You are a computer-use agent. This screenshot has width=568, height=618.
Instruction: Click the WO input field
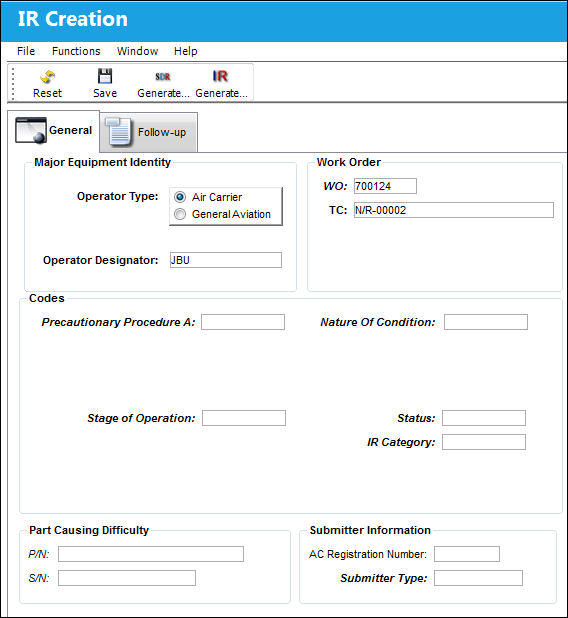385,186
